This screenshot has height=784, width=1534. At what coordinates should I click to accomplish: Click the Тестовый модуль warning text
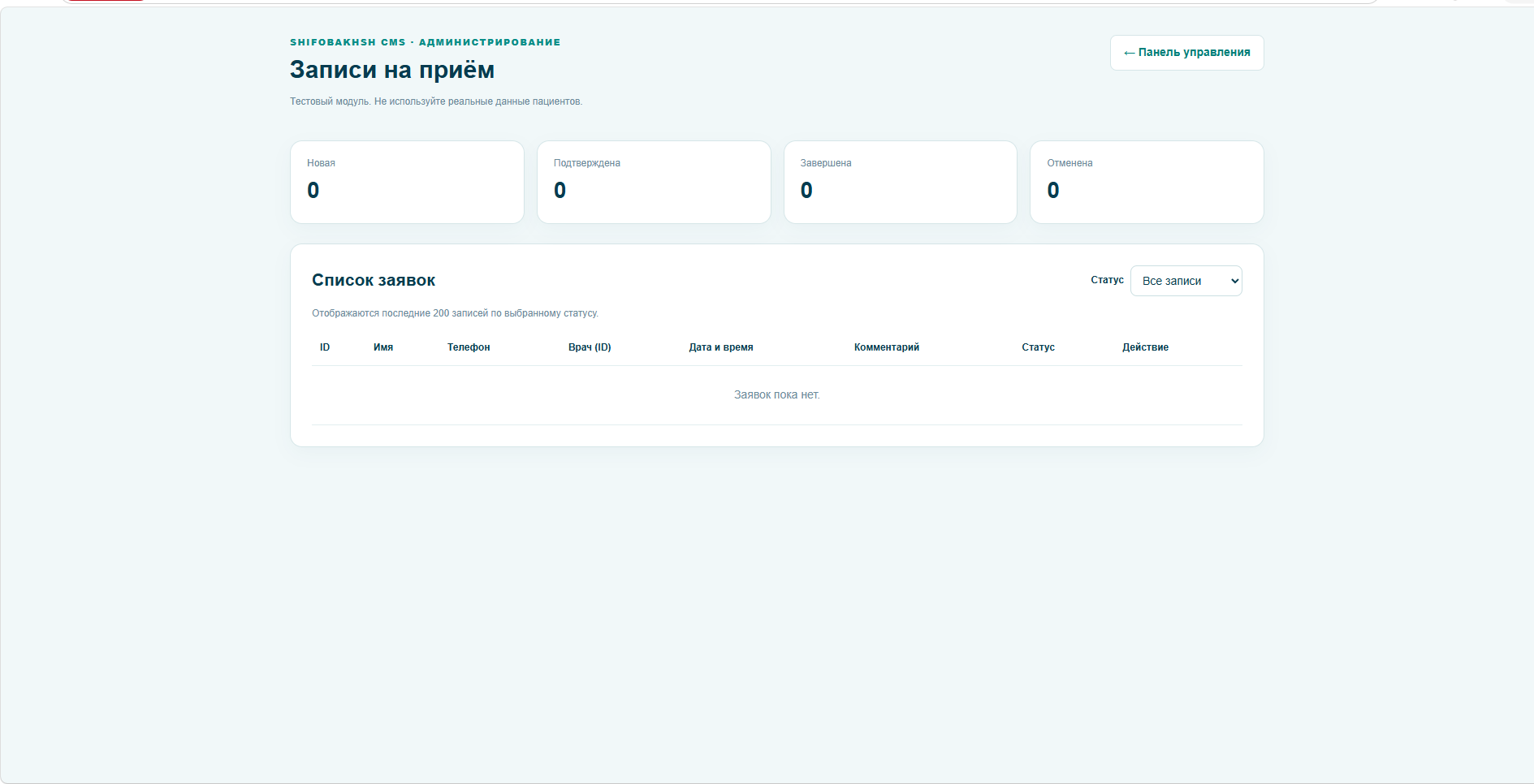coord(436,101)
